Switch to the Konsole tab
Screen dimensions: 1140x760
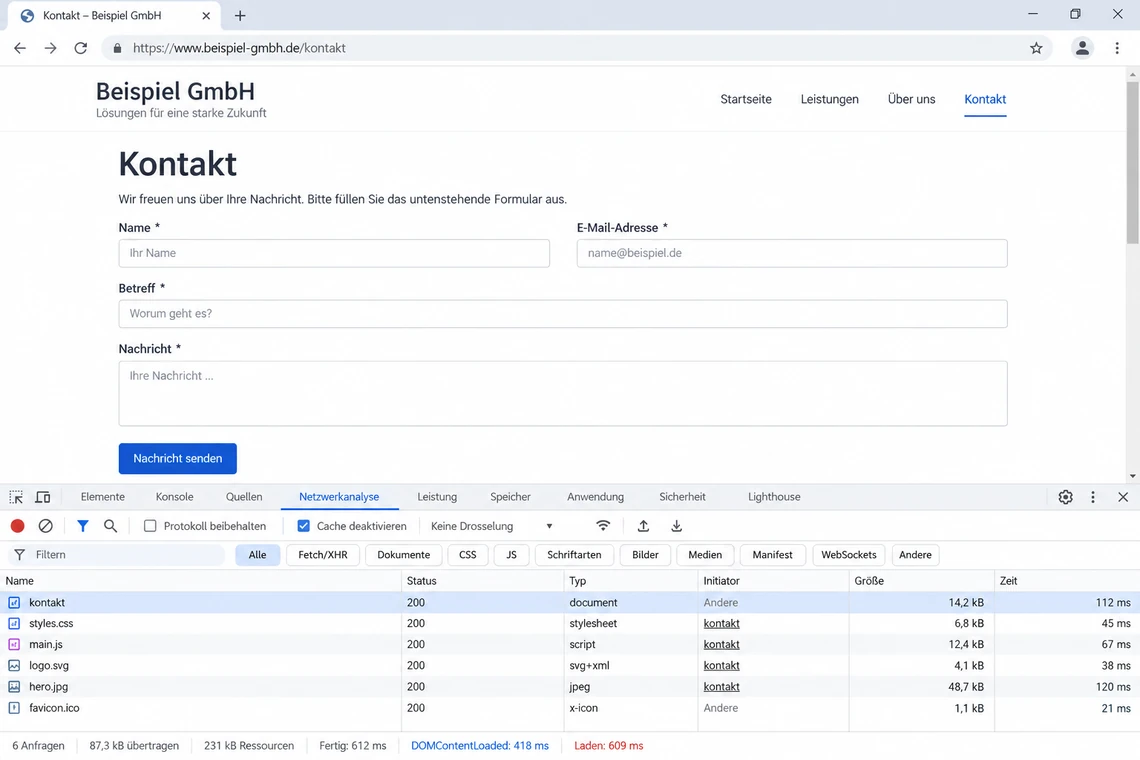174,497
